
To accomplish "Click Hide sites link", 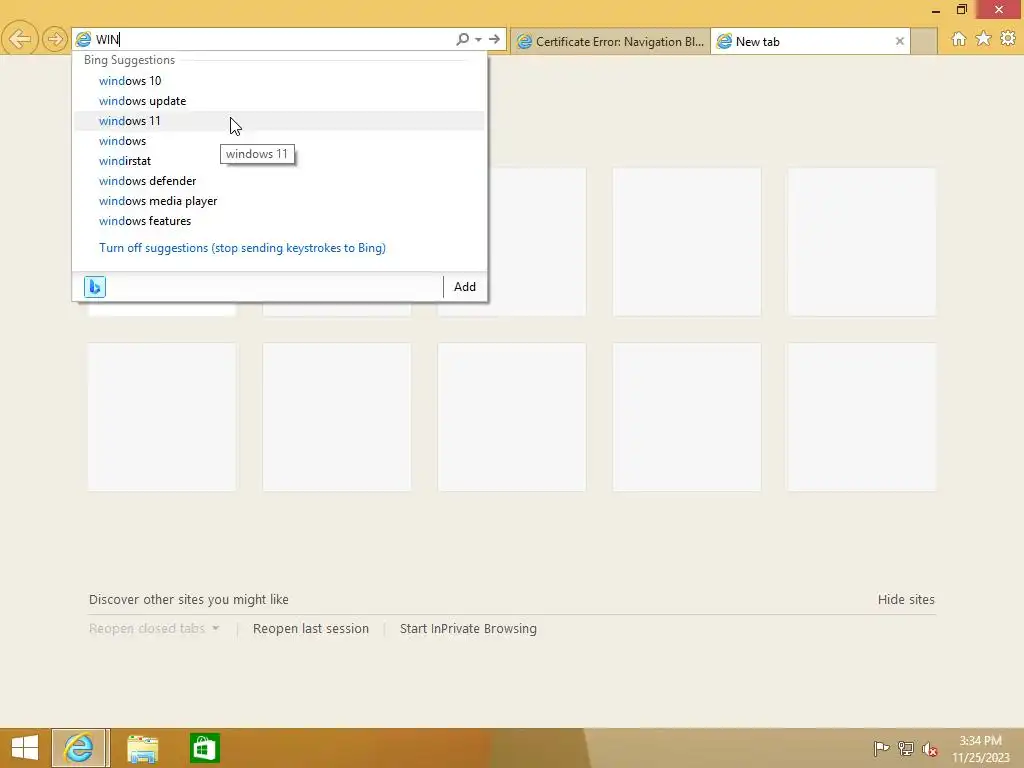I will (906, 599).
